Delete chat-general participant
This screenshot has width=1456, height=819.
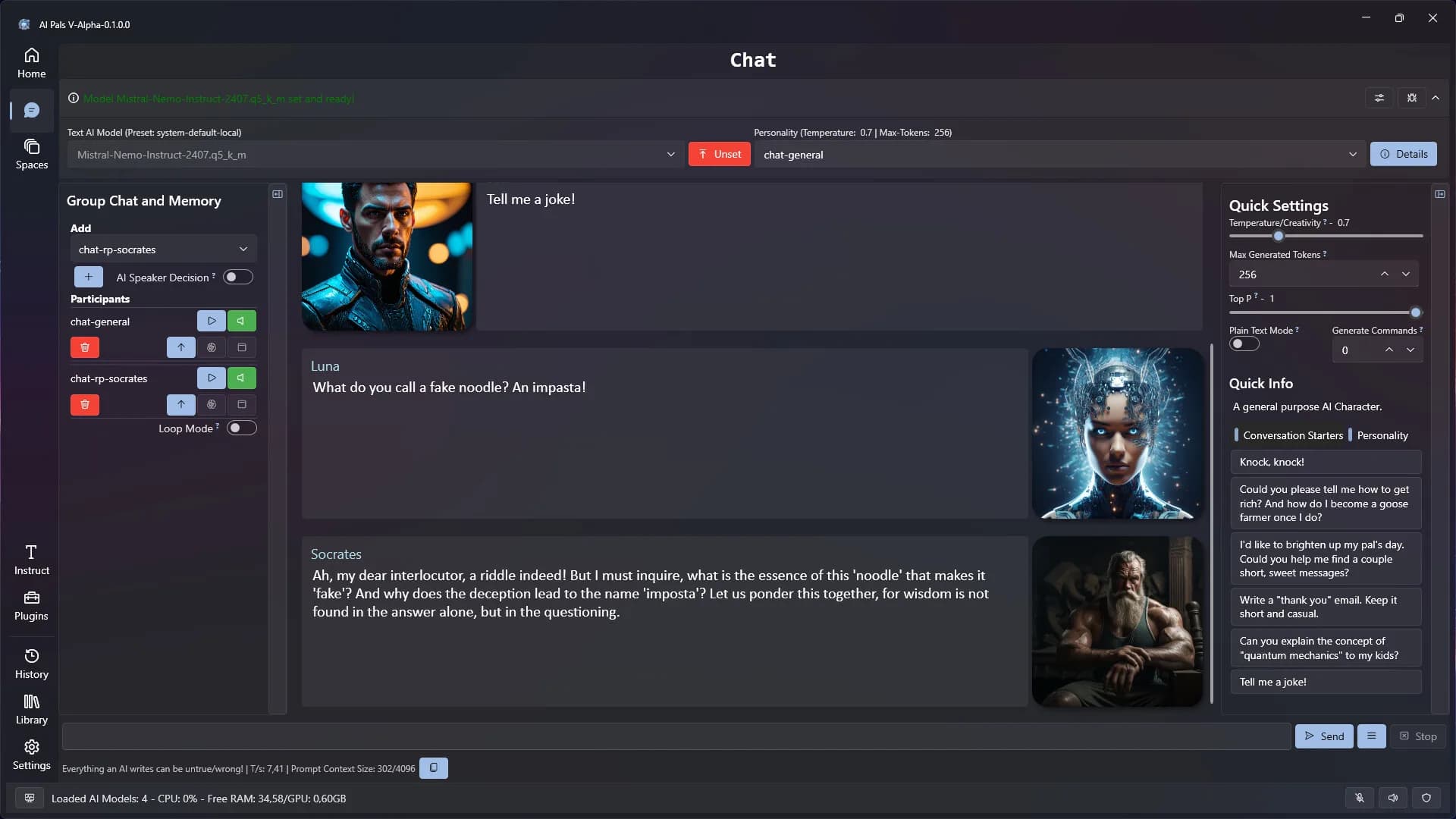pos(85,347)
